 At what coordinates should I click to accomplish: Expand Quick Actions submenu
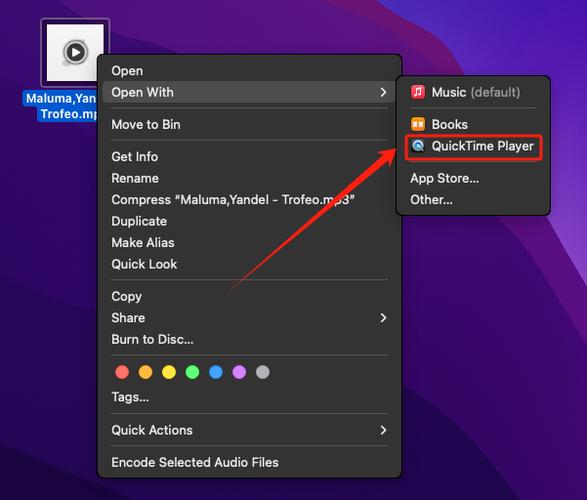coord(249,430)
